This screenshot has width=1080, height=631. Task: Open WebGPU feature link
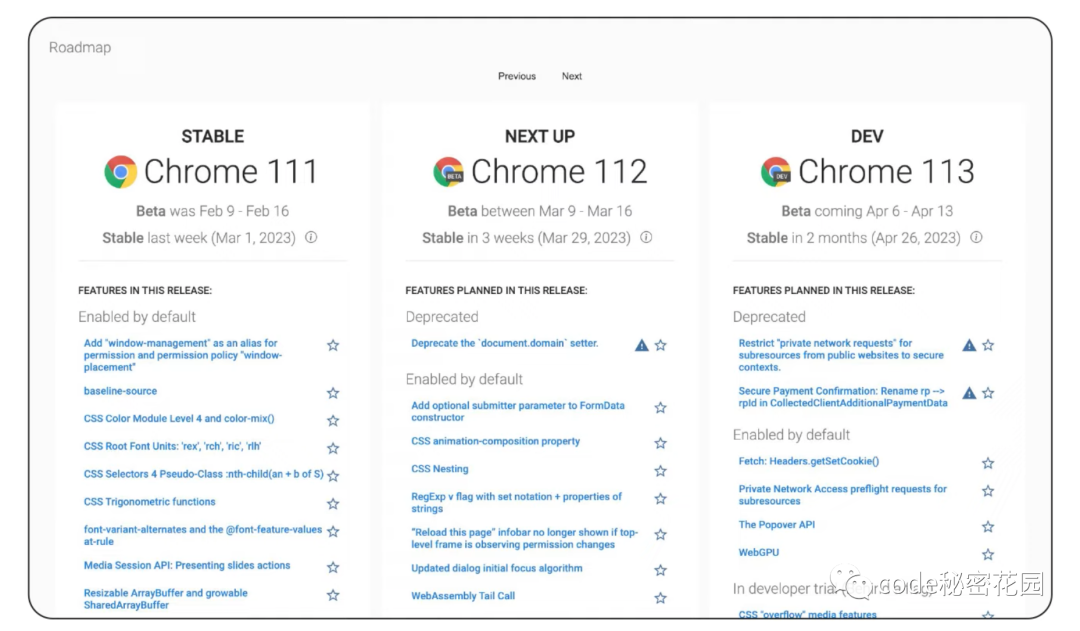758,552
